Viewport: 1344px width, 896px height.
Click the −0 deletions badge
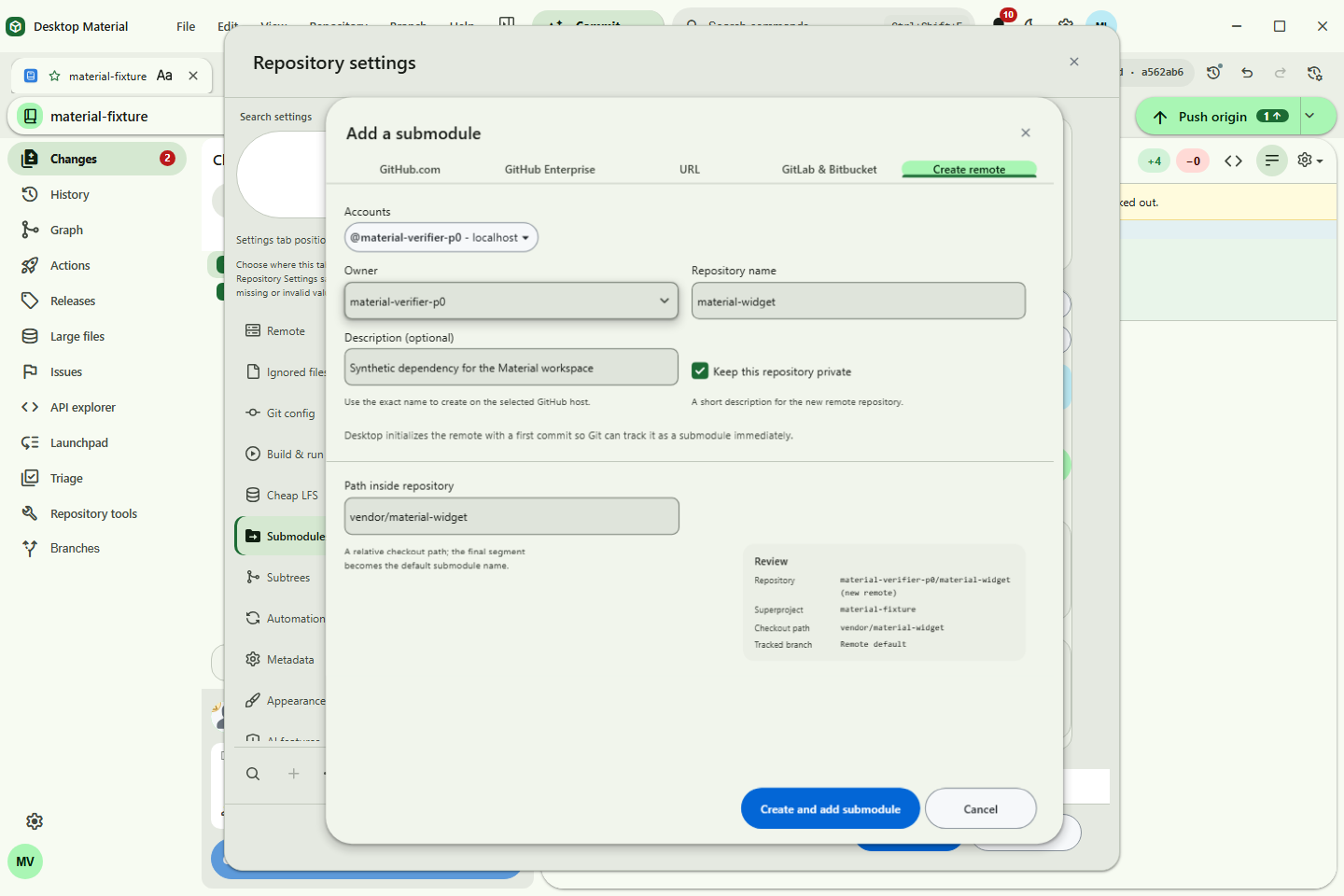(1194, 161)
